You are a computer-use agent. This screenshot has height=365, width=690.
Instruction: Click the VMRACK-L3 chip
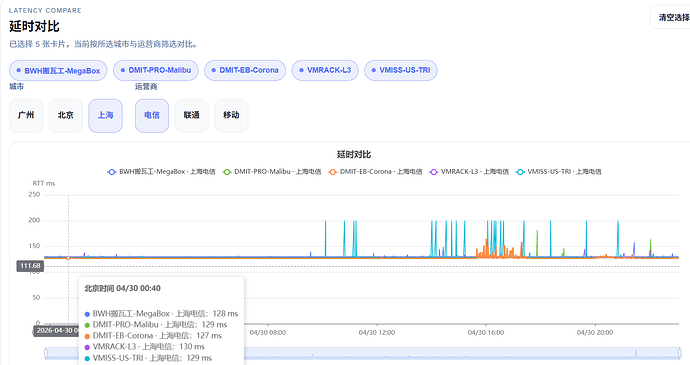pyautogui.click(x=325, y=70)
